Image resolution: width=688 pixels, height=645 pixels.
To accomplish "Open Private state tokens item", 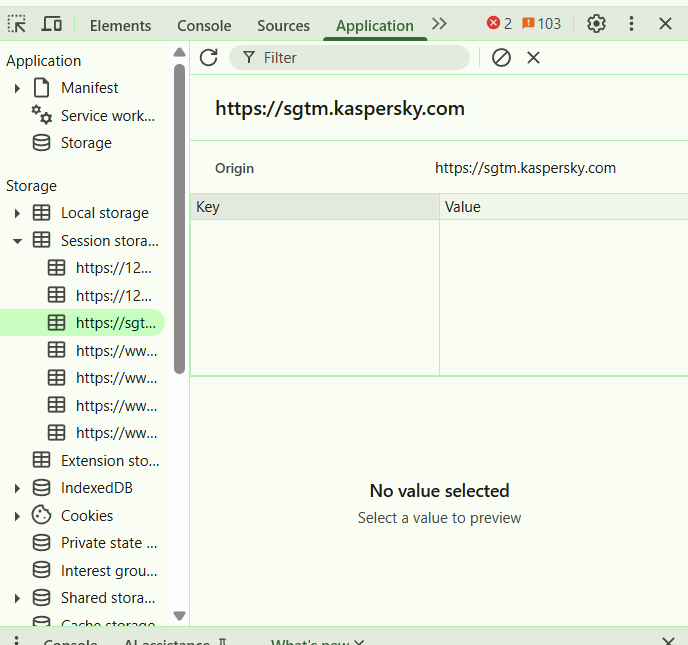I will pyautogui.click(x=95, y=543).
